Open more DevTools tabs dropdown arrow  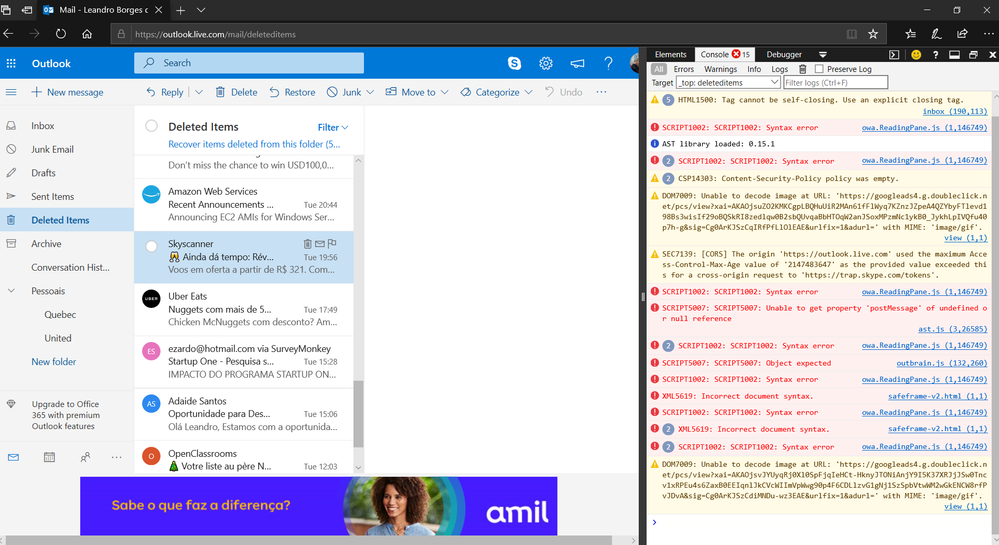coord(823,55)
